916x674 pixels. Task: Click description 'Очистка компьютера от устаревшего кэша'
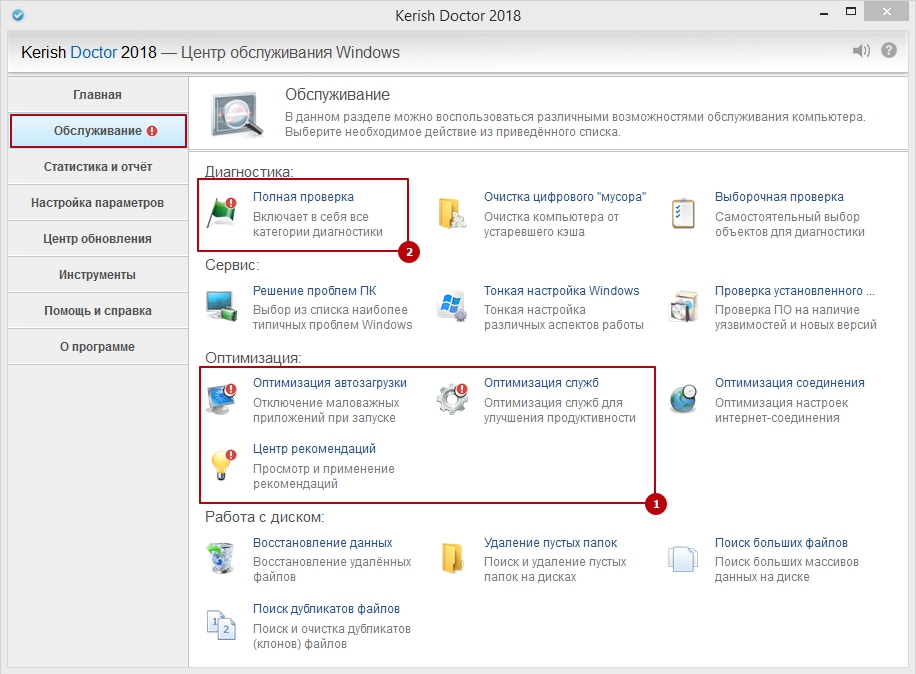click(x=551, y=224)
